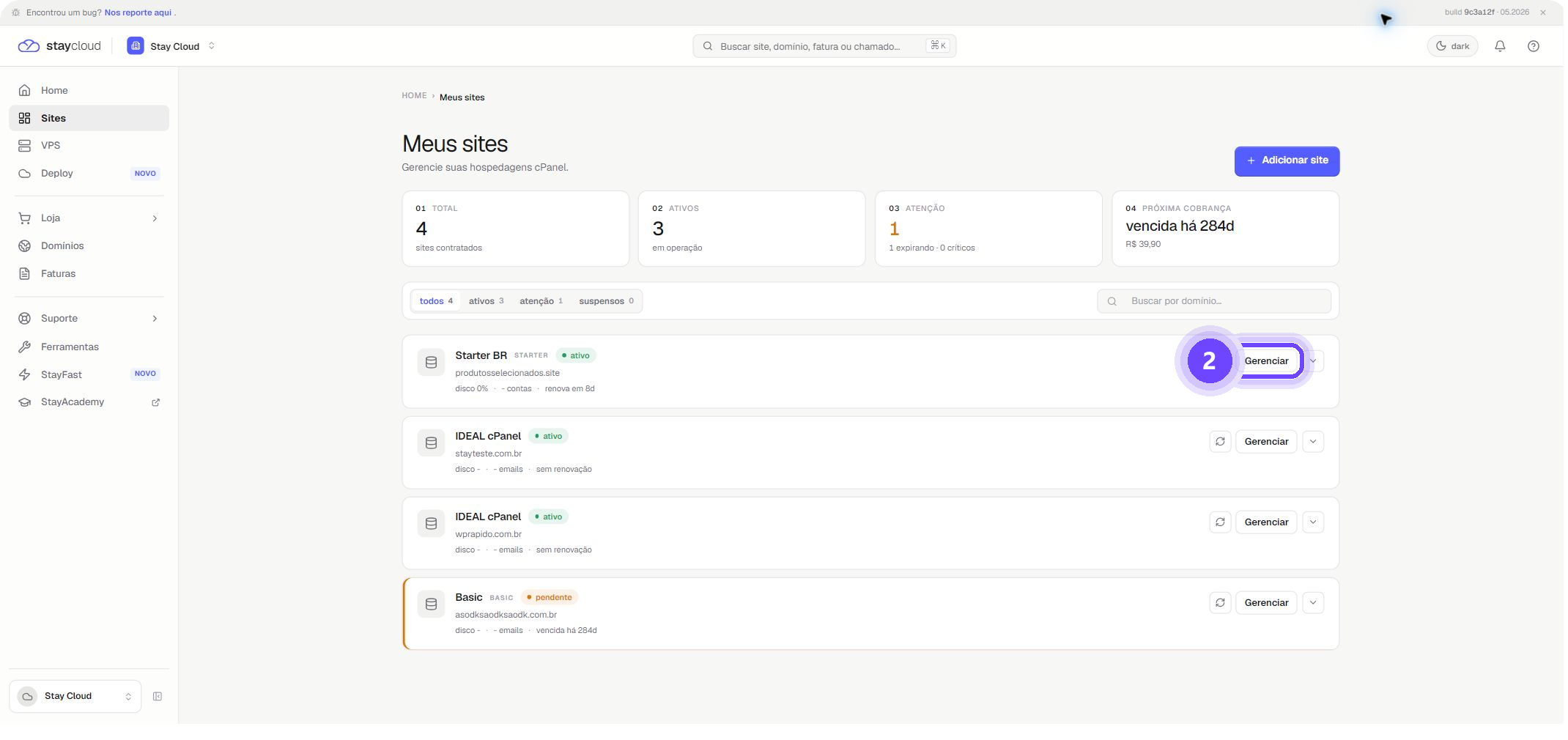
Task: Click the bug icon in top banner
Action: (16, 12)
